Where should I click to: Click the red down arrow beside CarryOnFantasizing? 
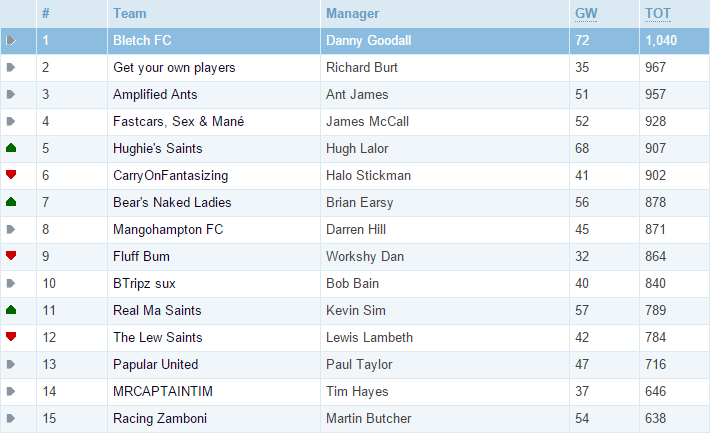click(x=11, y=174)
